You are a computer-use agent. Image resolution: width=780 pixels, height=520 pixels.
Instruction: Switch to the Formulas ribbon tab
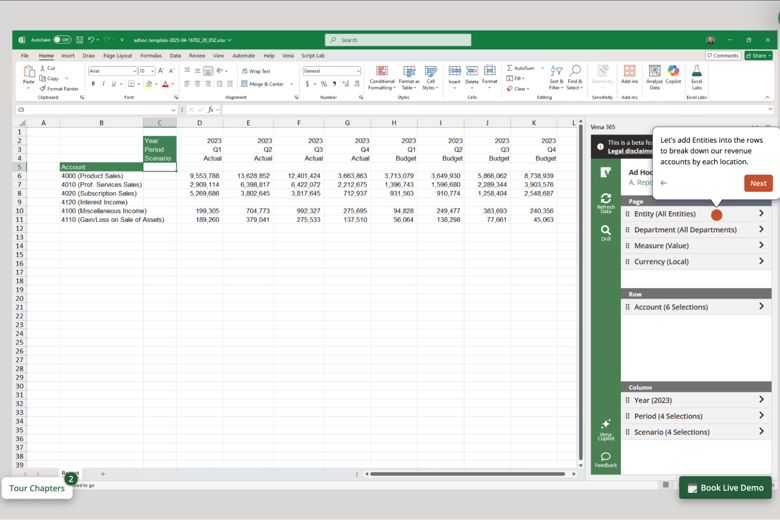coord(151,56)
